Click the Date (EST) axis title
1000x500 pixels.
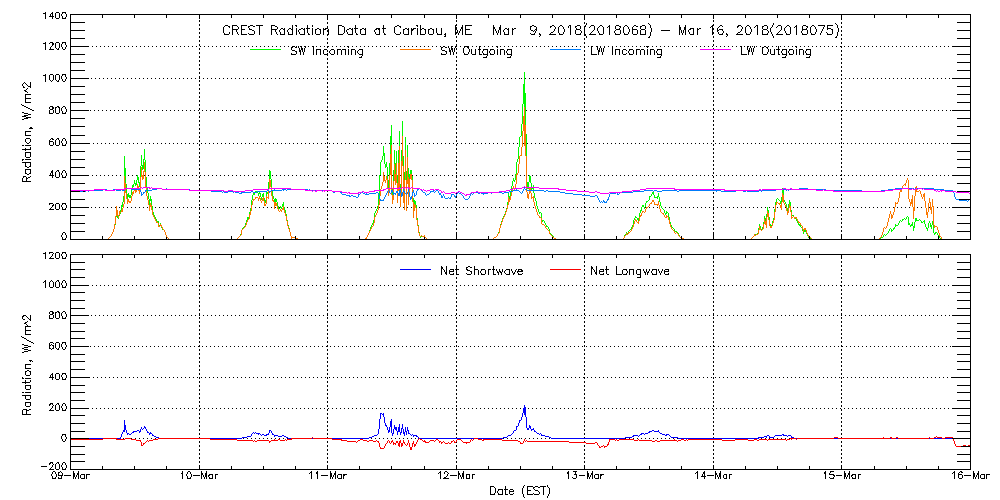tap(520, 491)
